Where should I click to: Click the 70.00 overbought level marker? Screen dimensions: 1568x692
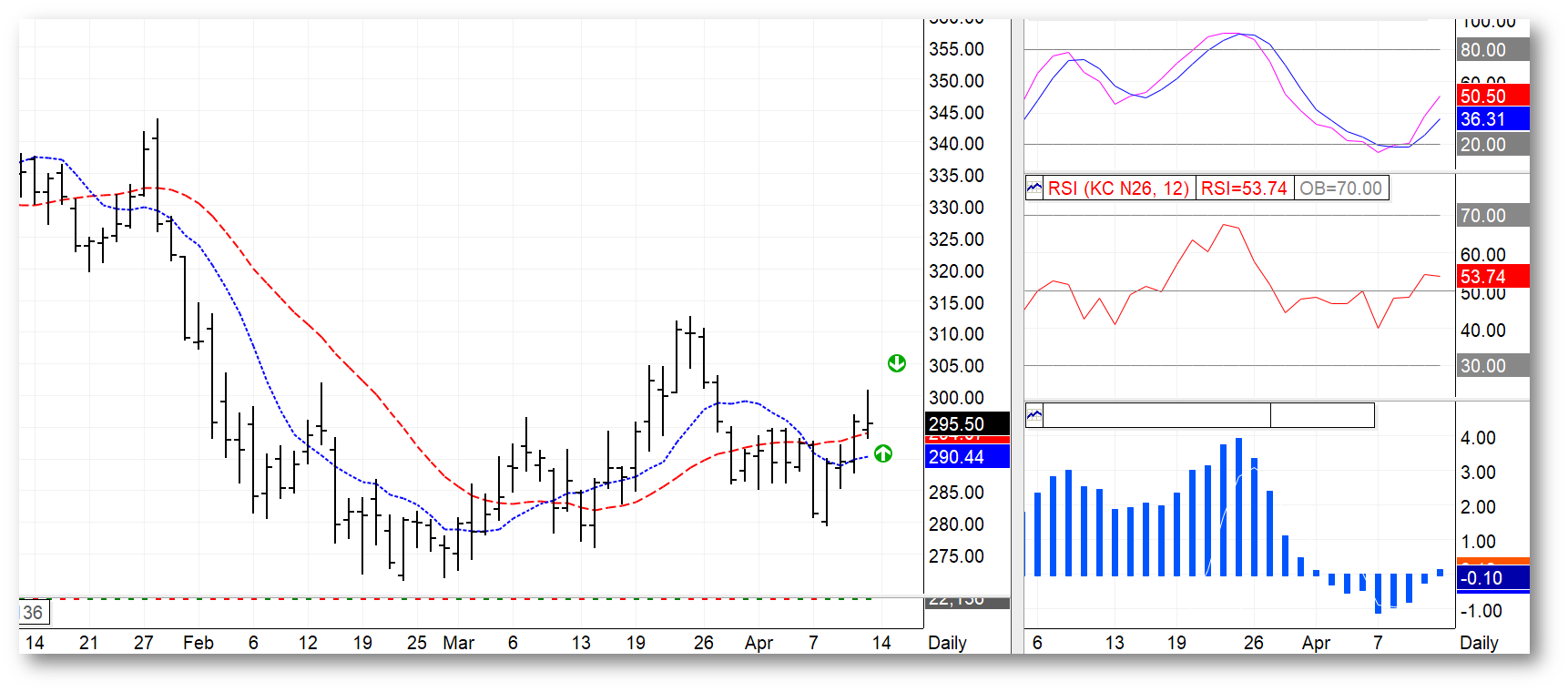[x=1492, y=216]
